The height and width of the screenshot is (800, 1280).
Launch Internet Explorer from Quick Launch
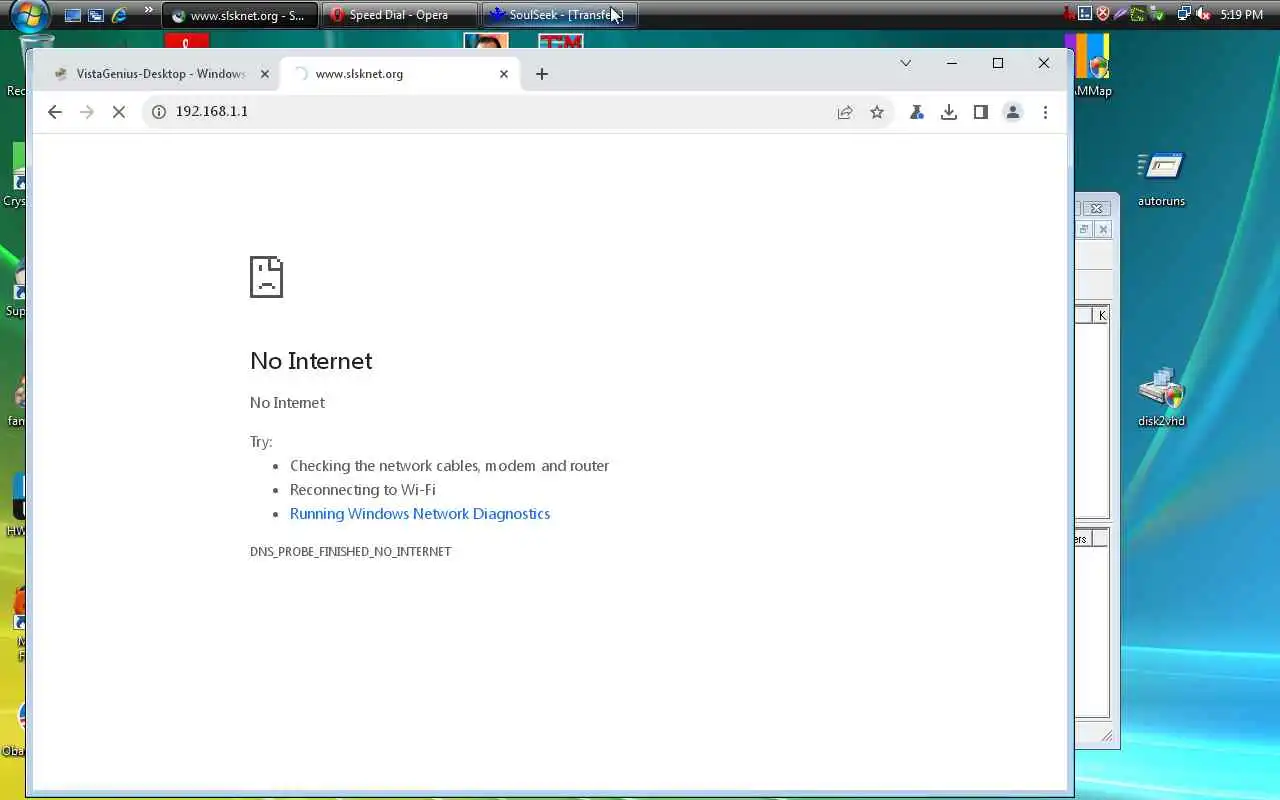[119, 15]
